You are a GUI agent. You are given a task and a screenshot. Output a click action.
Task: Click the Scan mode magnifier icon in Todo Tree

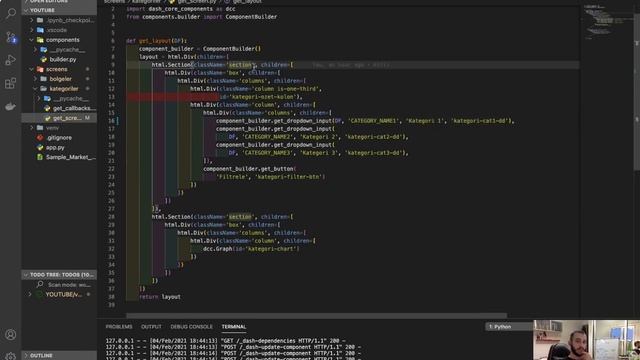click(x=40, y=284)
